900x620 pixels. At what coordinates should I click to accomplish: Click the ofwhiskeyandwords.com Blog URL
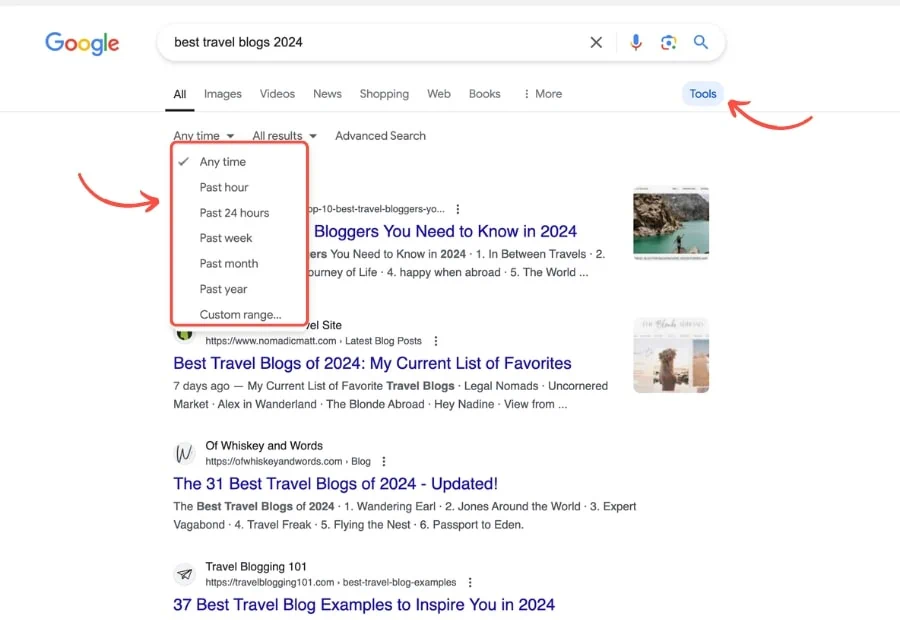288,462
